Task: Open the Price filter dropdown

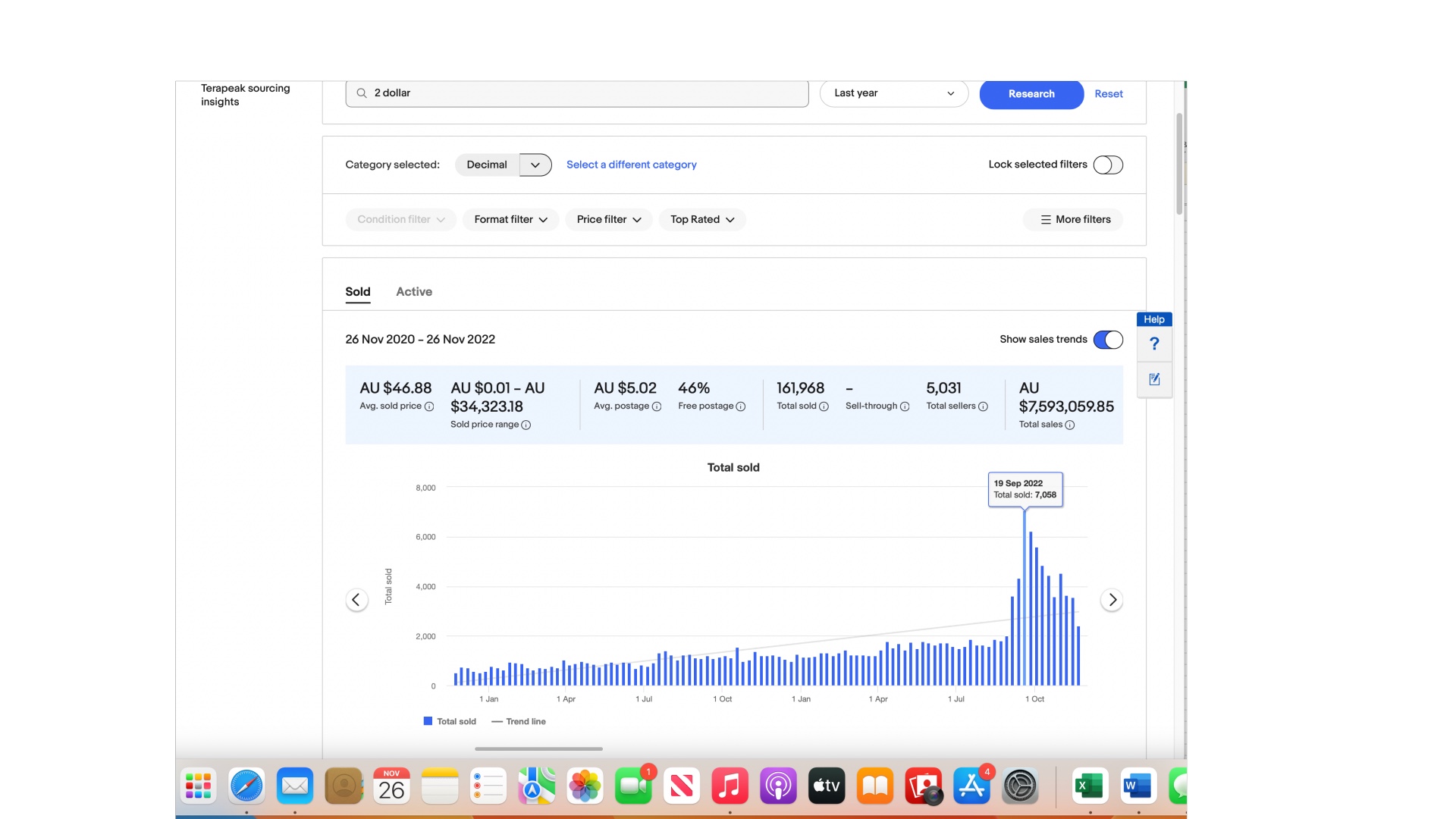Action: coord(609,220)
